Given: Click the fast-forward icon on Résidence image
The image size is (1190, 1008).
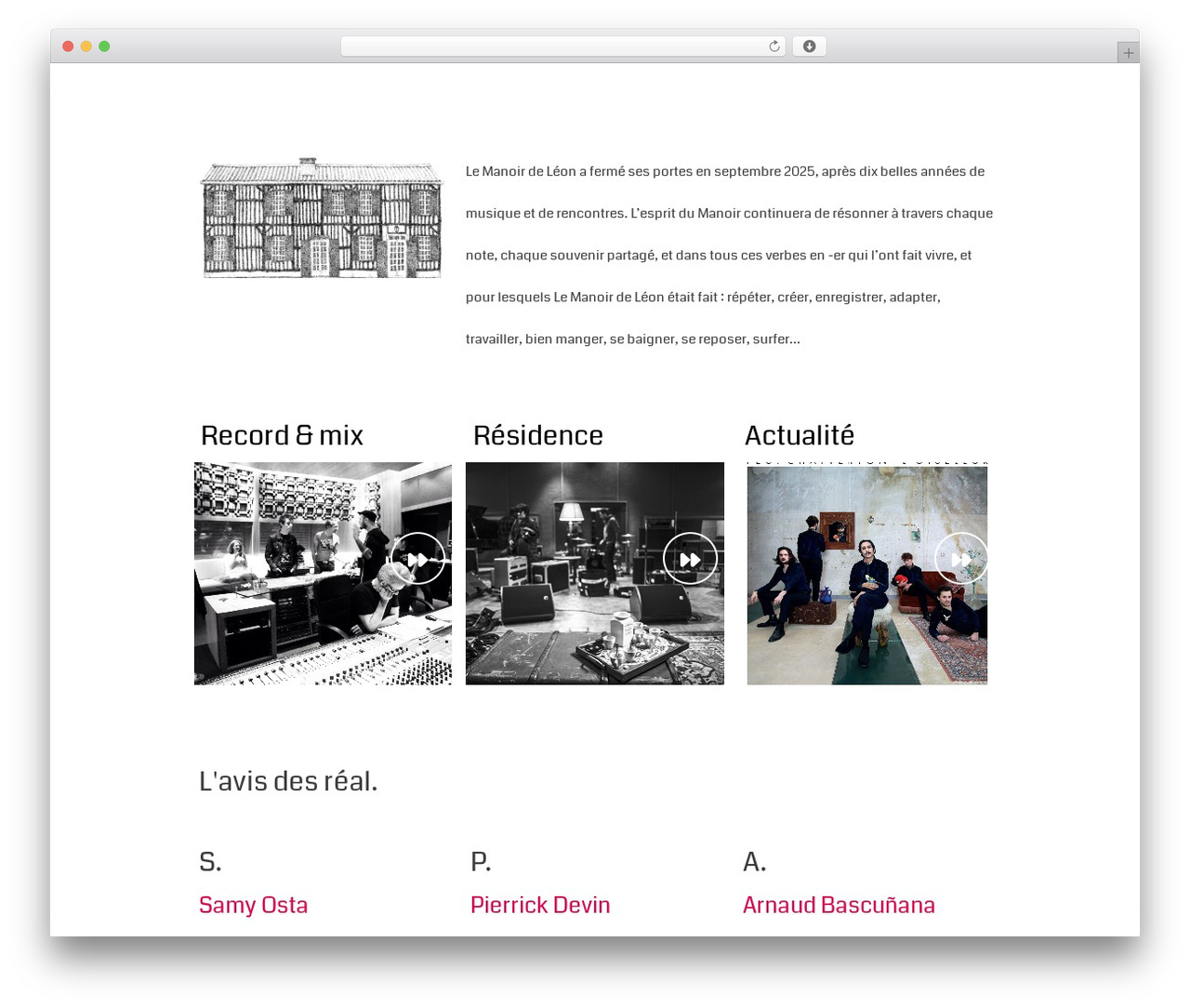Looking at the screenshot, I should point(690,559).
